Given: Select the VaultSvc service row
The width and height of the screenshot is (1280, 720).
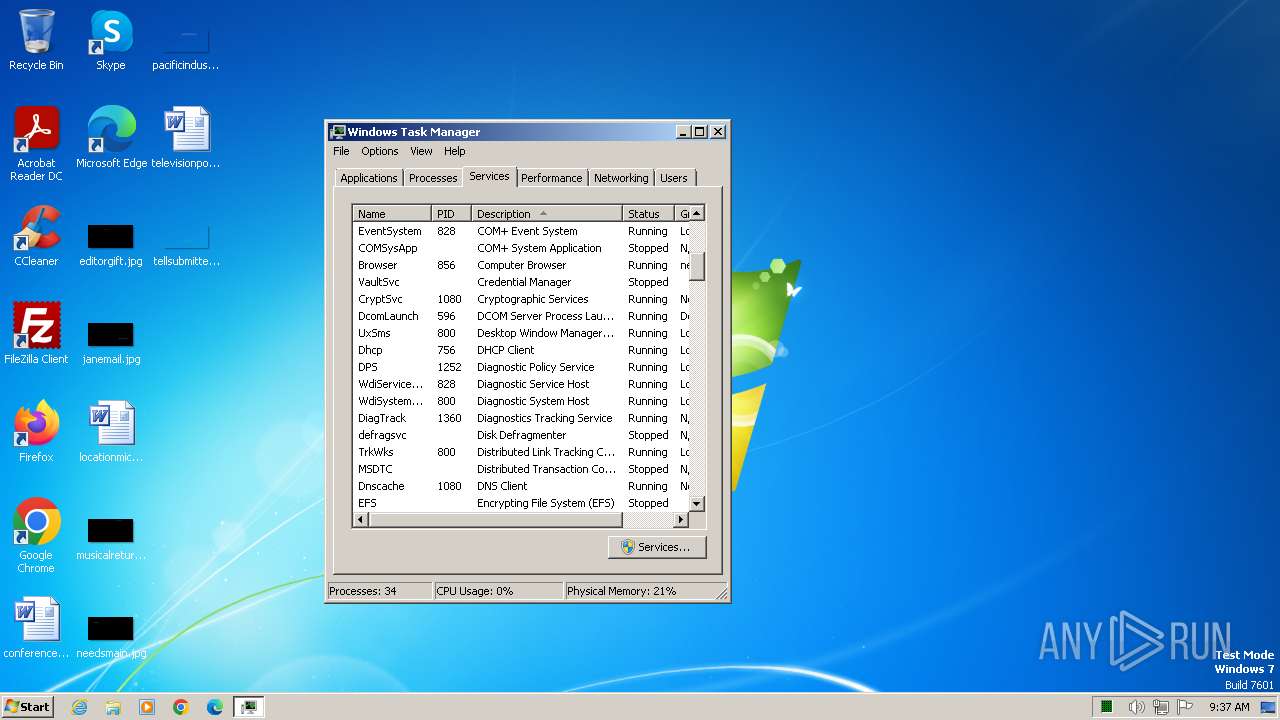Looking at the screenshot, I should click(x=521, y=282).
